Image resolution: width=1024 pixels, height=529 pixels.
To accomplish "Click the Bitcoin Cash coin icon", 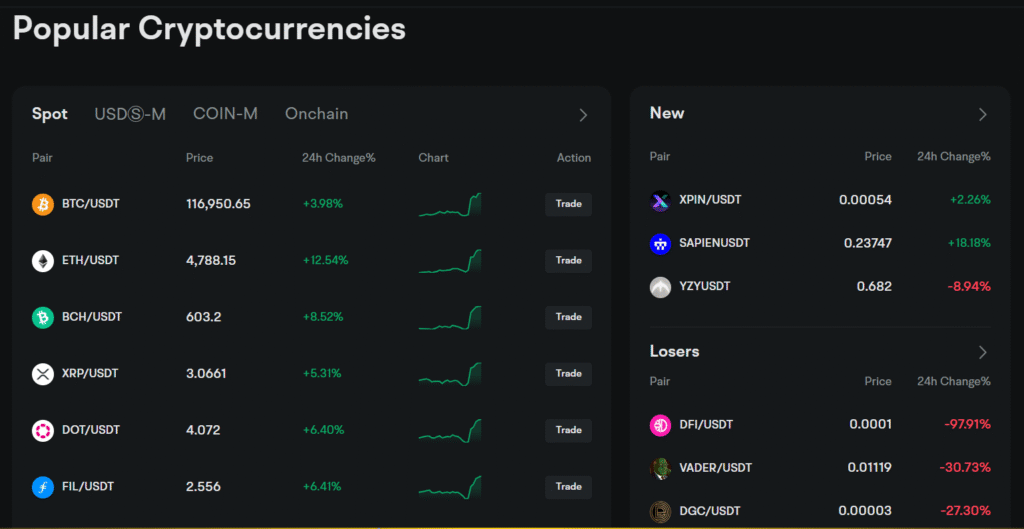I will point(43,317).
